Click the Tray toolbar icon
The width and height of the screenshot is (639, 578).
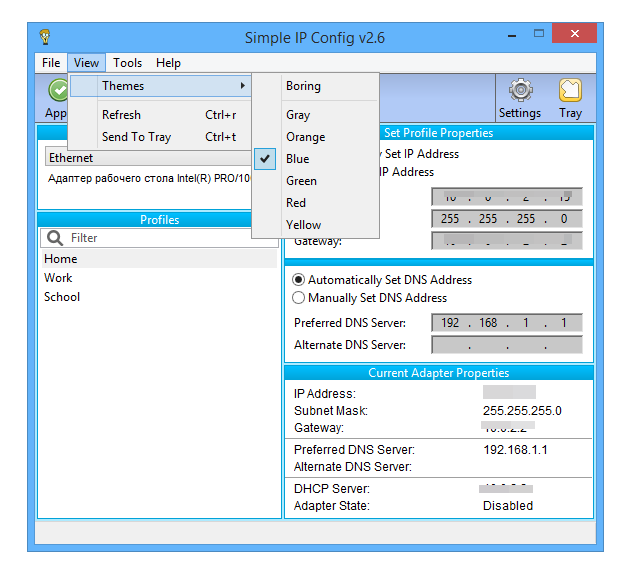(x=570, y=92)
